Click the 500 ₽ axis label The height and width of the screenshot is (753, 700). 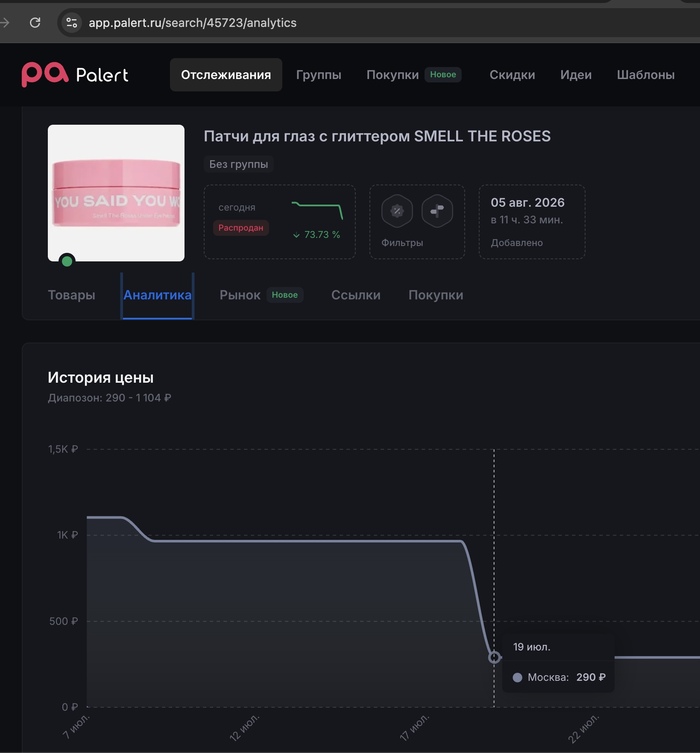(x=63, y=621)
